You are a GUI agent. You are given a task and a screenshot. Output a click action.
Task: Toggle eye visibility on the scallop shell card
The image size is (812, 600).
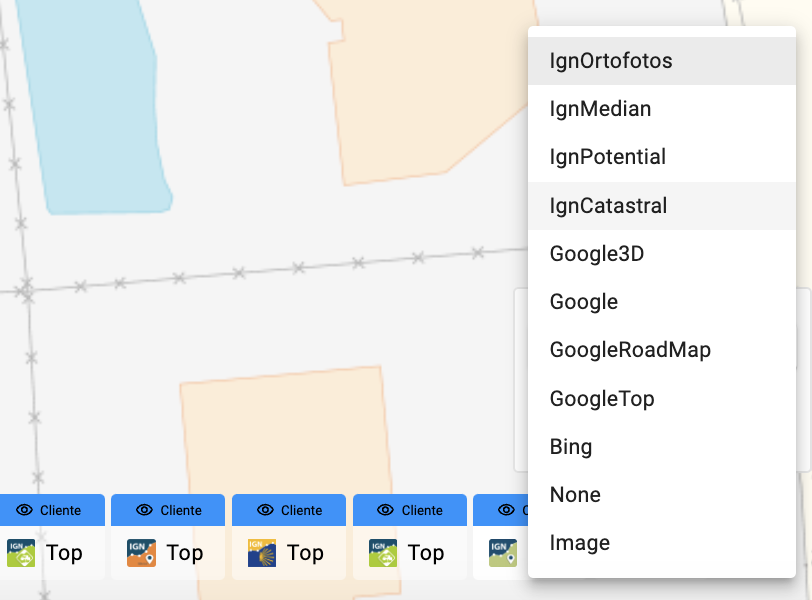click(x=265, y=510)
